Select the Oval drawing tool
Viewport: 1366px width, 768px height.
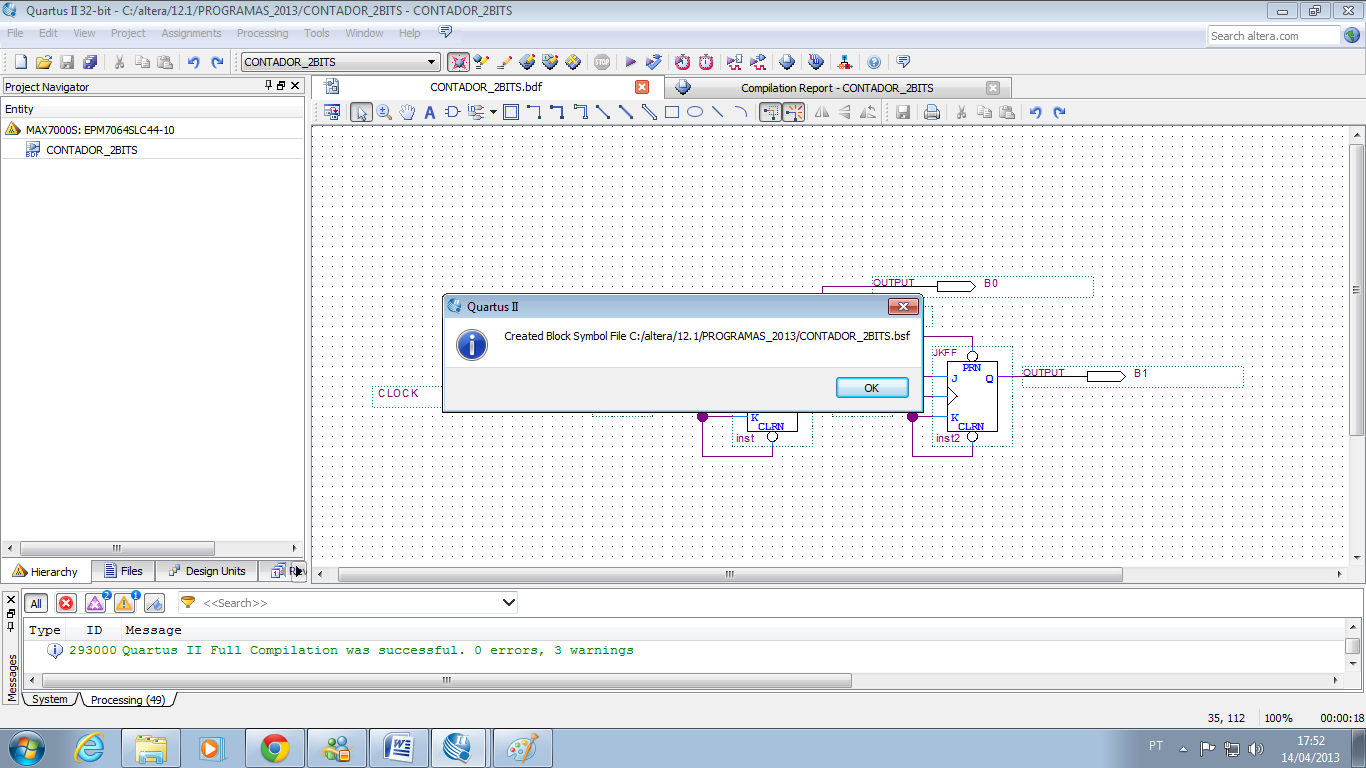click(695, 112)
